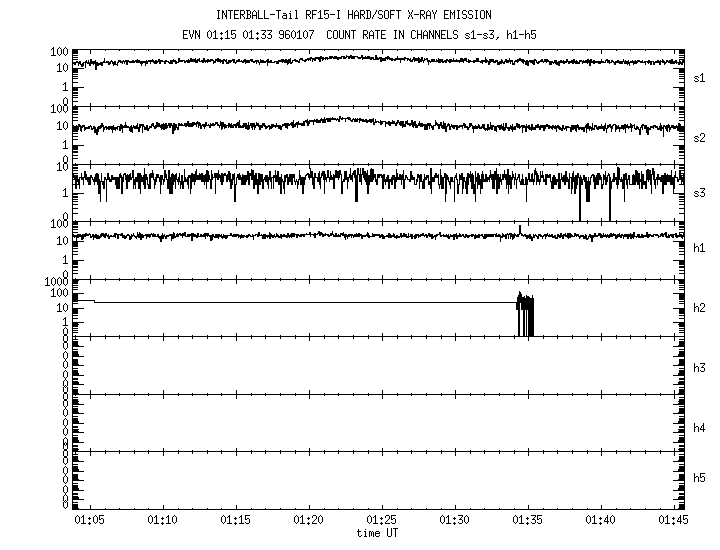The height and width of the screenshot is (550, 720).
Task: Click the 01:40 time tick label
Action: 601,521
